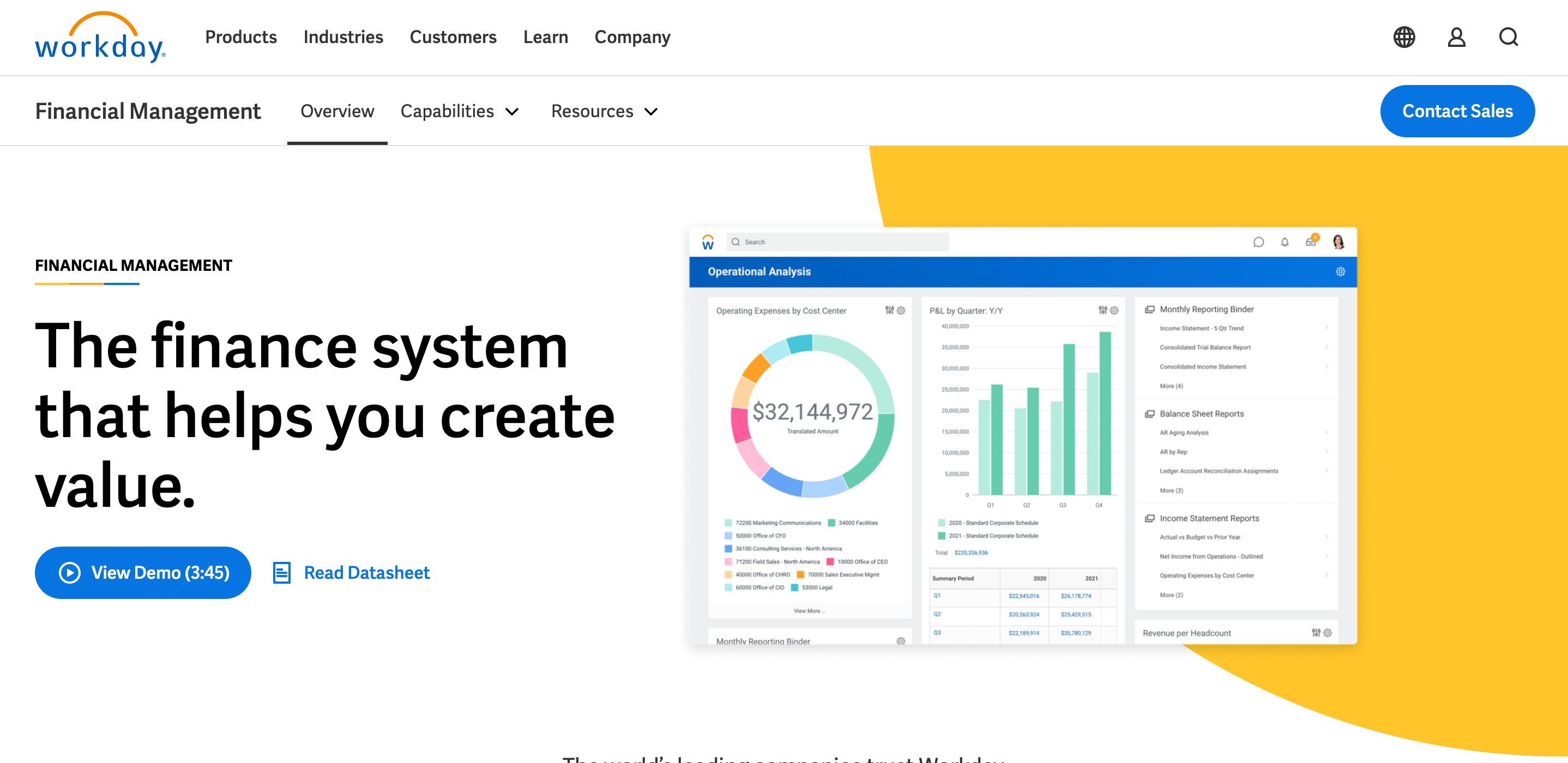This screenshot has height=763, width=1568.
Task: Click the Monthly Reporting Binder folder icon
Action: click(x=1150, y=309)
